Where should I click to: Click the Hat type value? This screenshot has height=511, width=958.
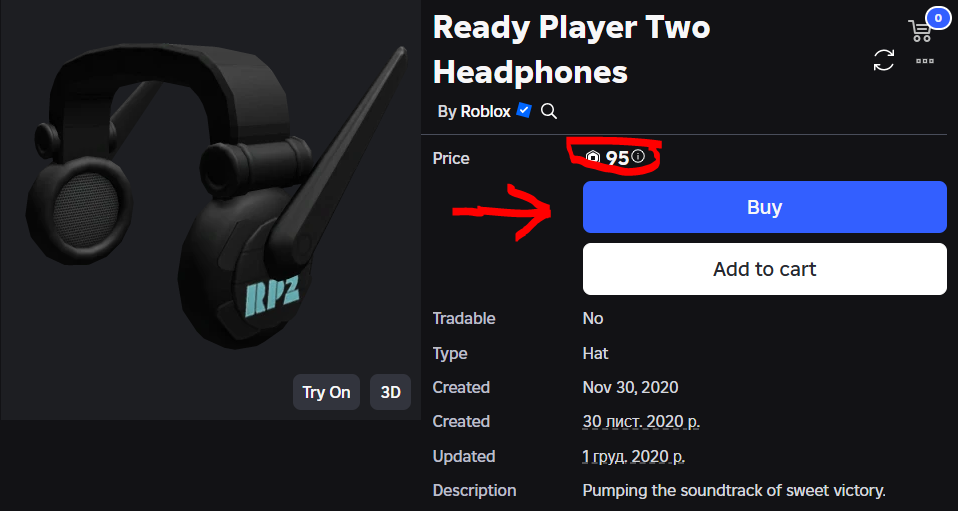(595, 353)
